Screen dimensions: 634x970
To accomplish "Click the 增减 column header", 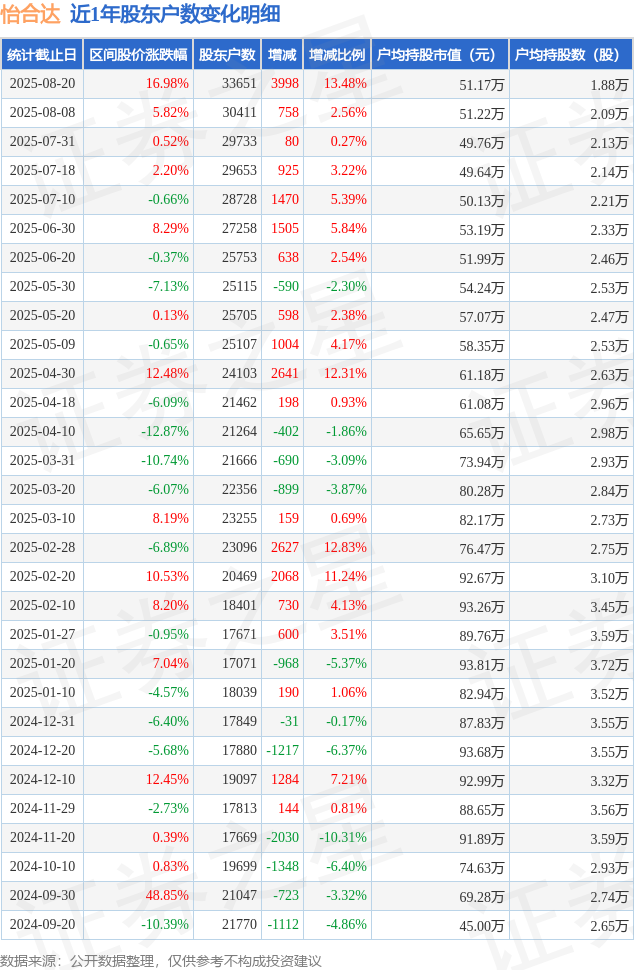I will point(282,54).
